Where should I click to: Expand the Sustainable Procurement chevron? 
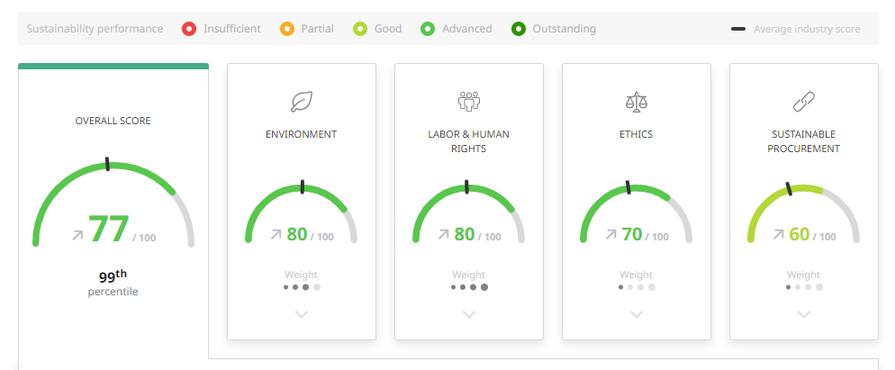click(x=804, y=314)
